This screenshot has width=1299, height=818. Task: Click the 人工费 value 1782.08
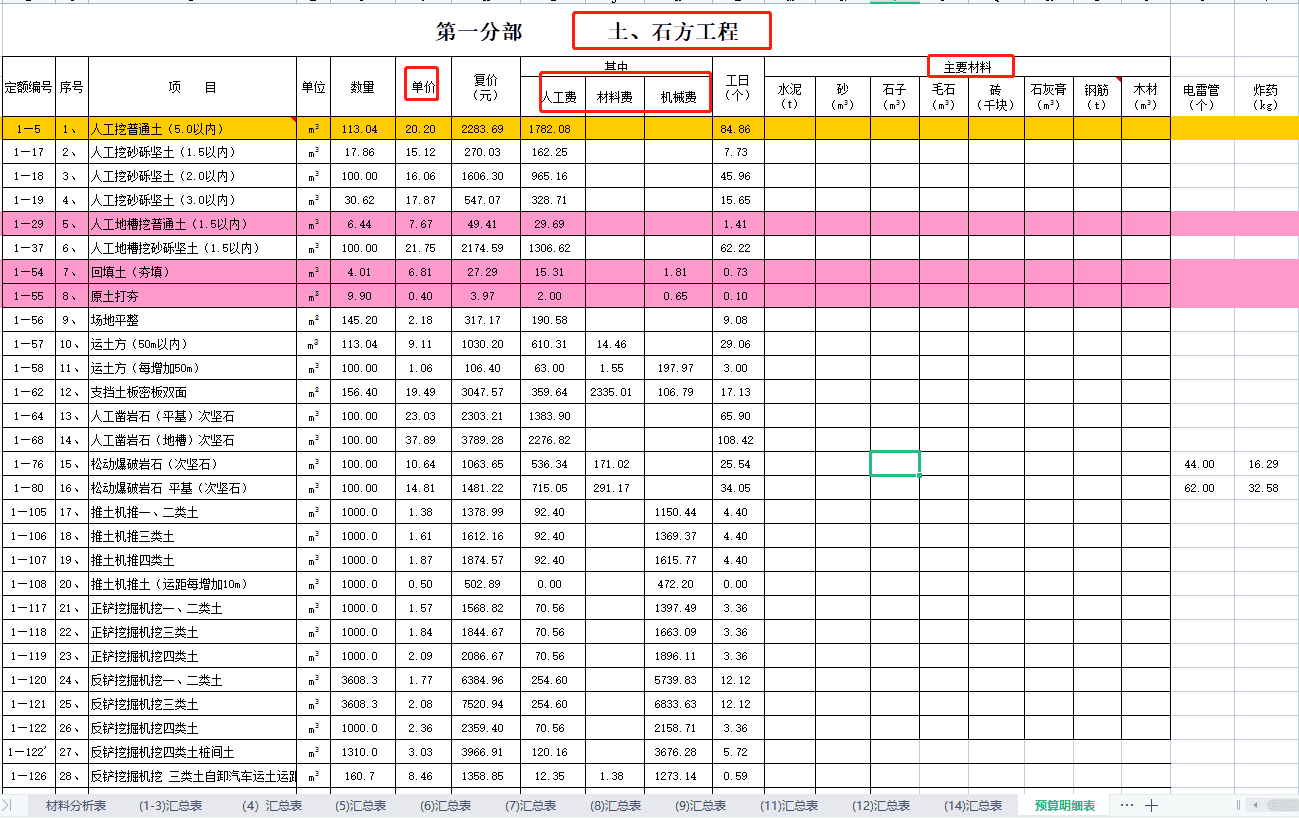coord(552,128)
